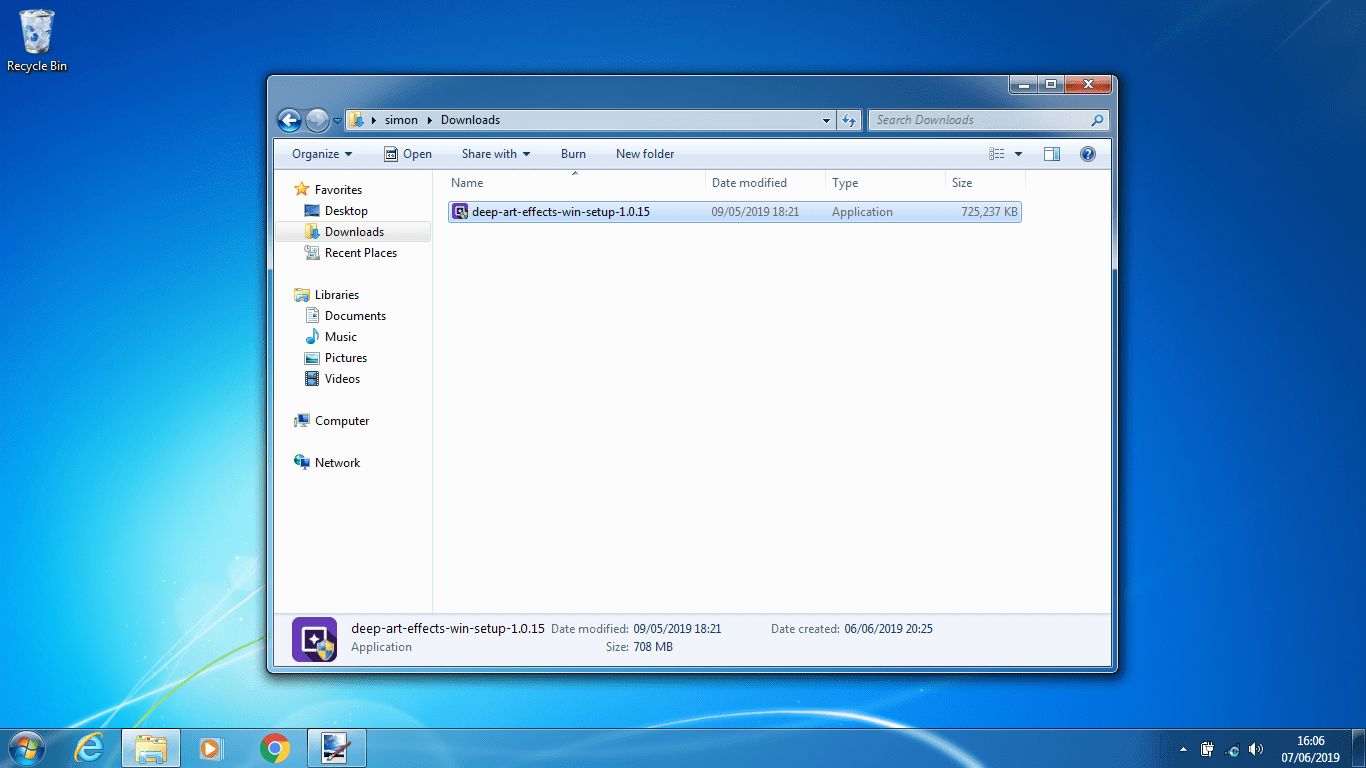Open Windows Explorer Help

[1088, 153]
